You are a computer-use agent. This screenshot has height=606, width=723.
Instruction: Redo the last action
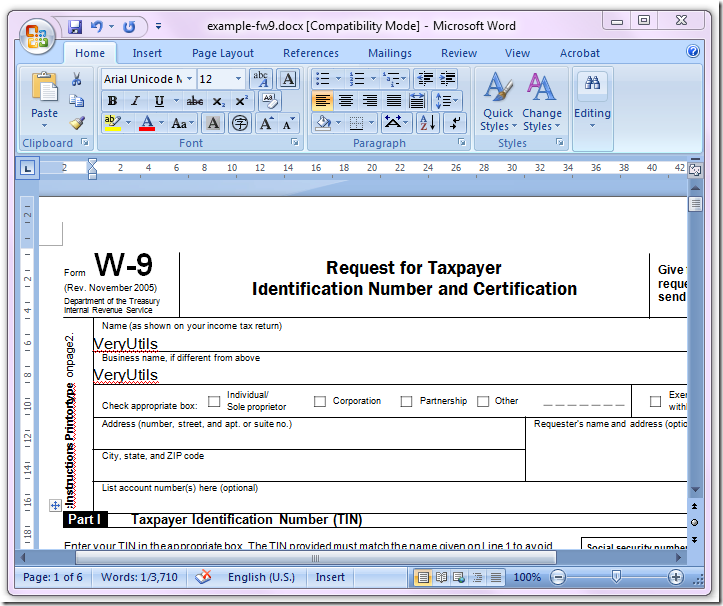click(x=129, y=27)
